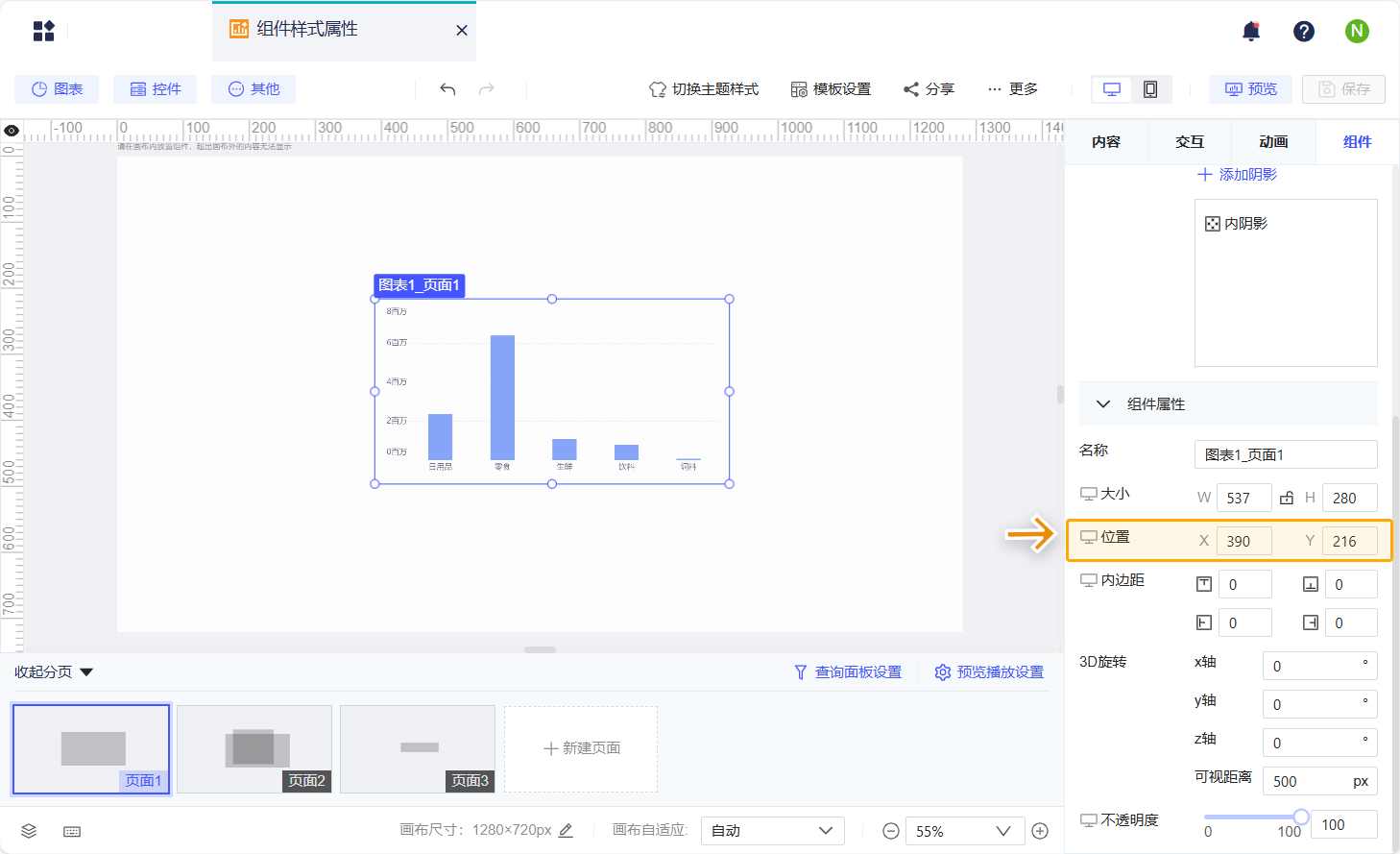This screenshot has height=854, width=1400.
Task: Click the 保存 save button
Action: 1343,89
